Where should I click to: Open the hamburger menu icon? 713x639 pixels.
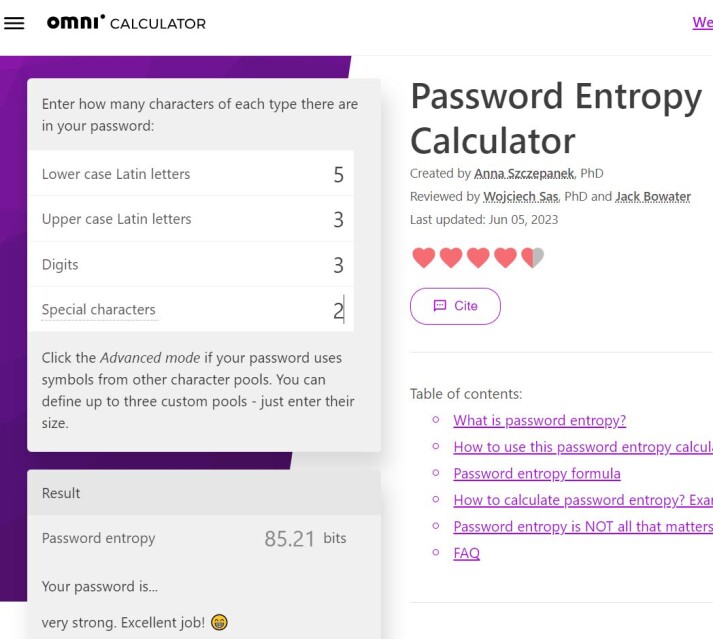[x=14, y=23]
